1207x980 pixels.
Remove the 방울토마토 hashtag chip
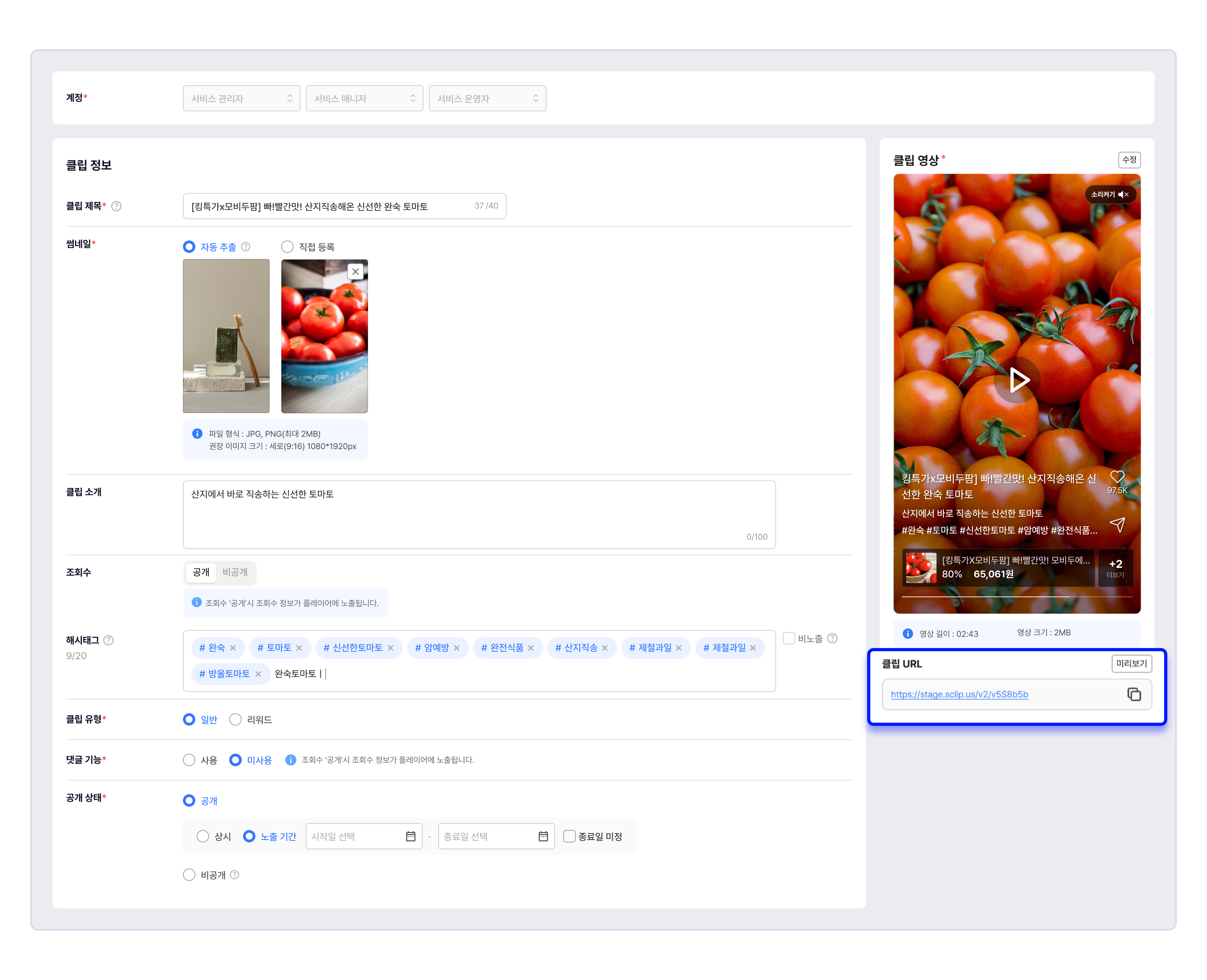pos(258,673)
